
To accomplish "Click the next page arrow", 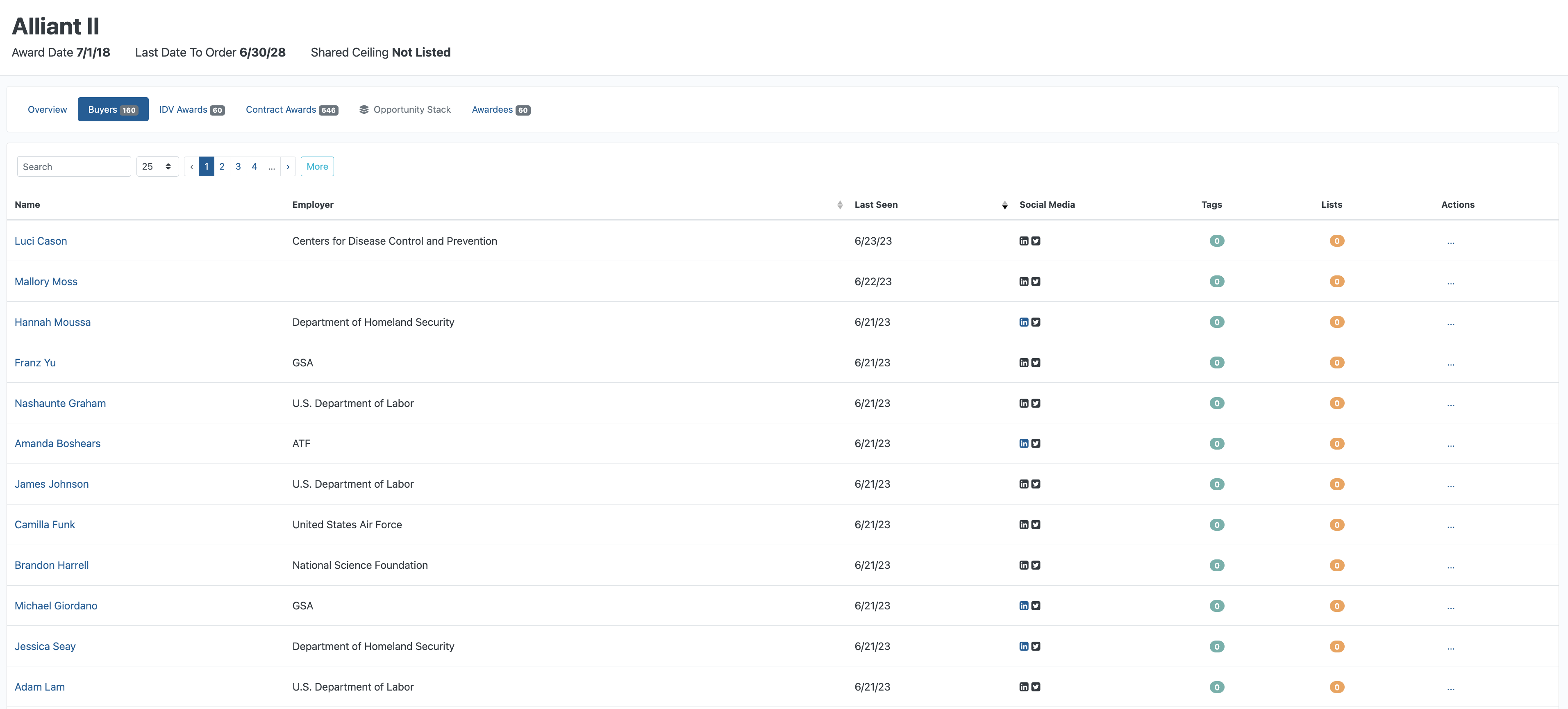I will (288, 167).
